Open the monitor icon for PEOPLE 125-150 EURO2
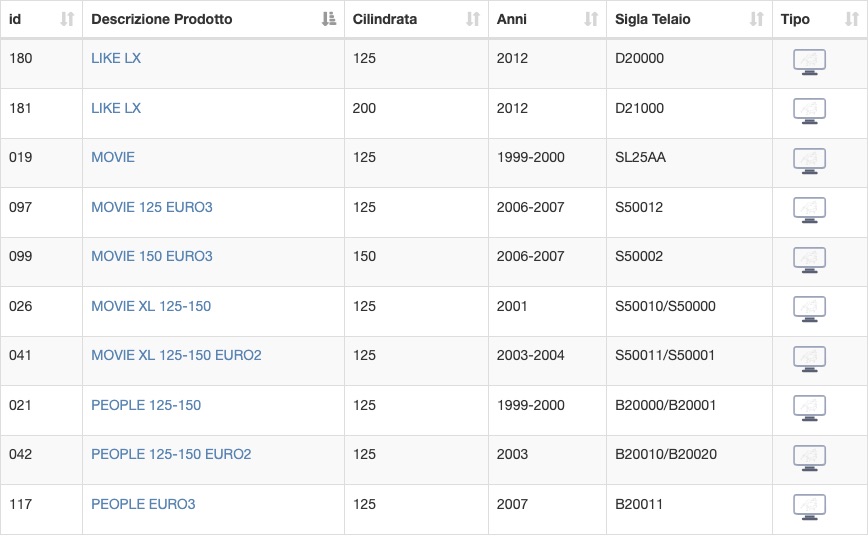Image resolution: width=868 pixels, height=536 pixels. click(809, 458)
